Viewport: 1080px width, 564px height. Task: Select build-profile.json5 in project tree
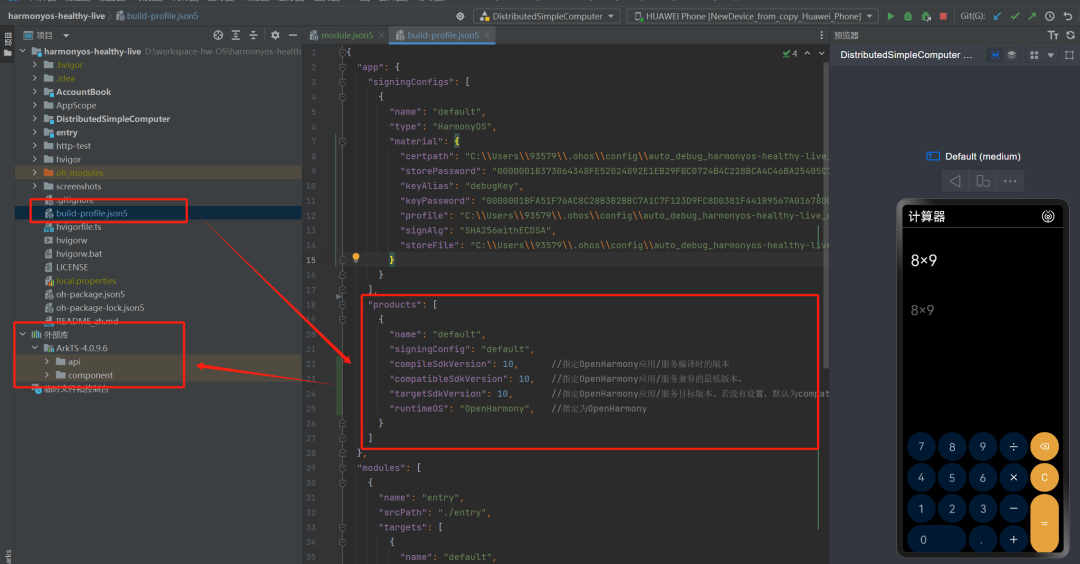point(92,213)
